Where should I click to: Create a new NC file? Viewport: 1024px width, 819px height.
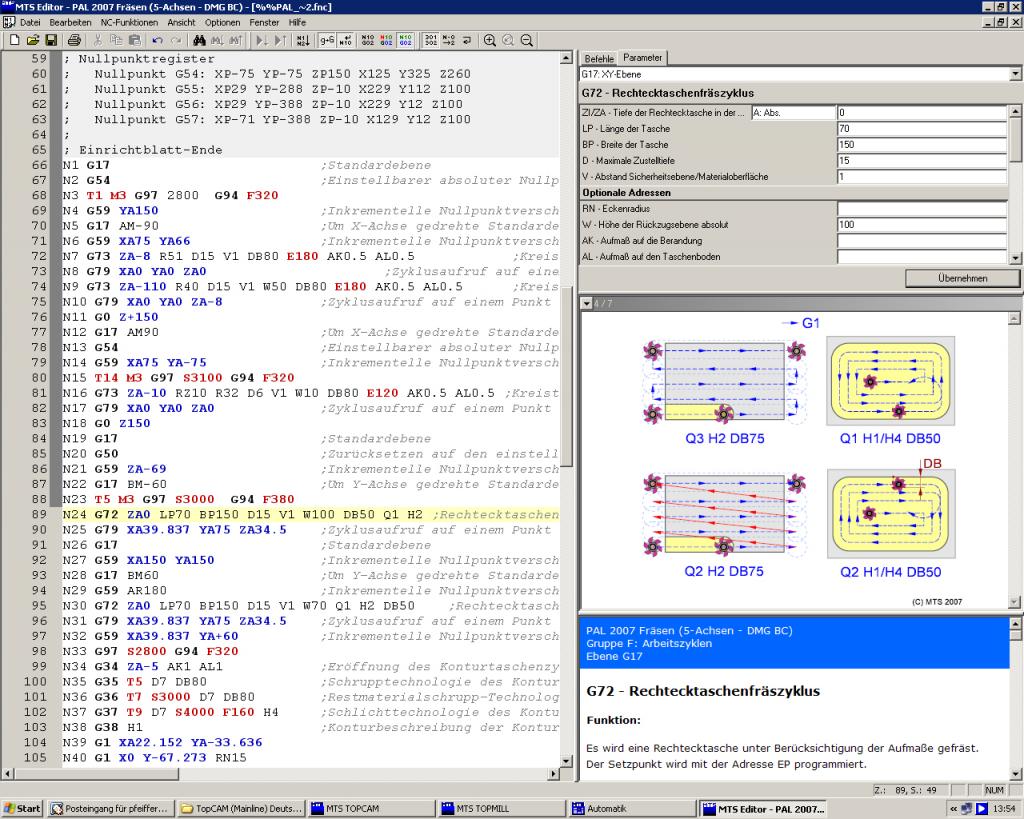[14, 40]
